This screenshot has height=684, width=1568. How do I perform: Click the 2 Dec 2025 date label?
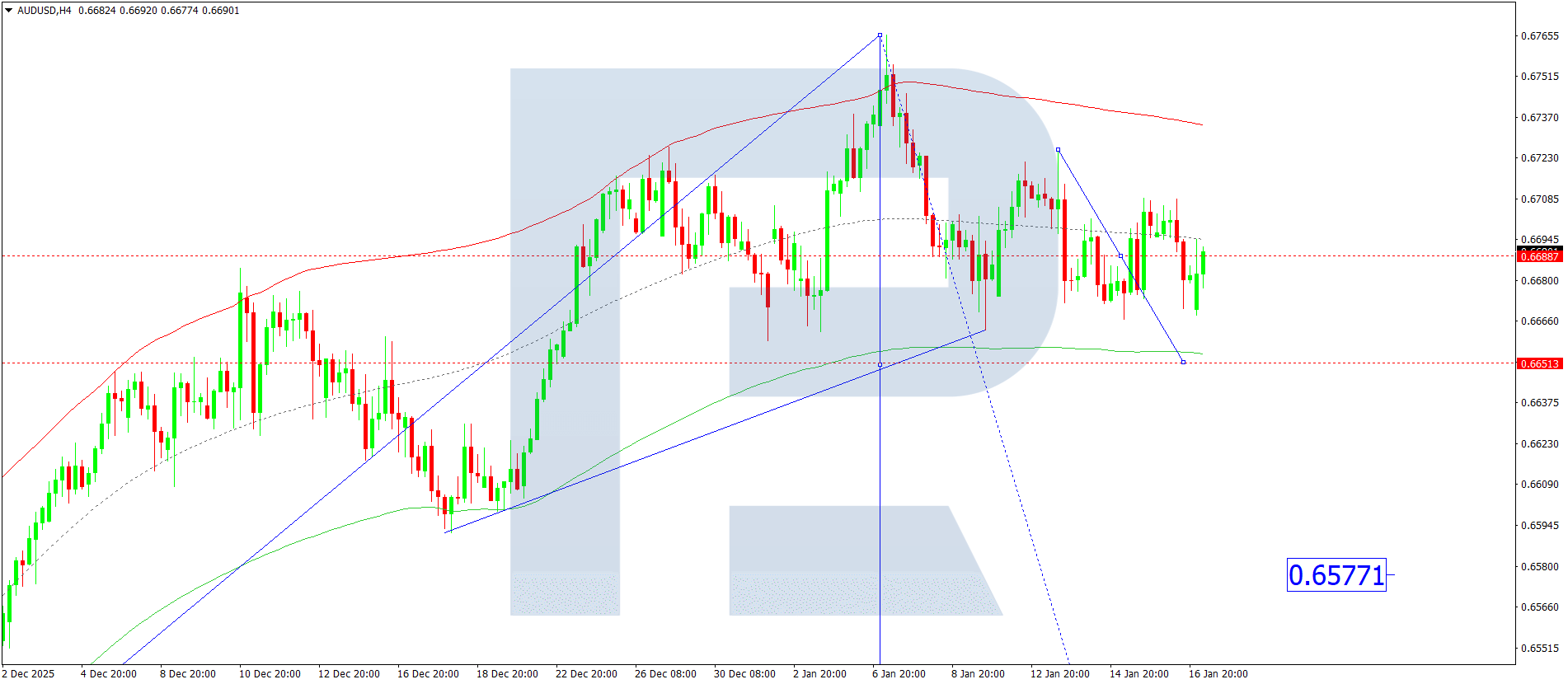pos(28,674)
